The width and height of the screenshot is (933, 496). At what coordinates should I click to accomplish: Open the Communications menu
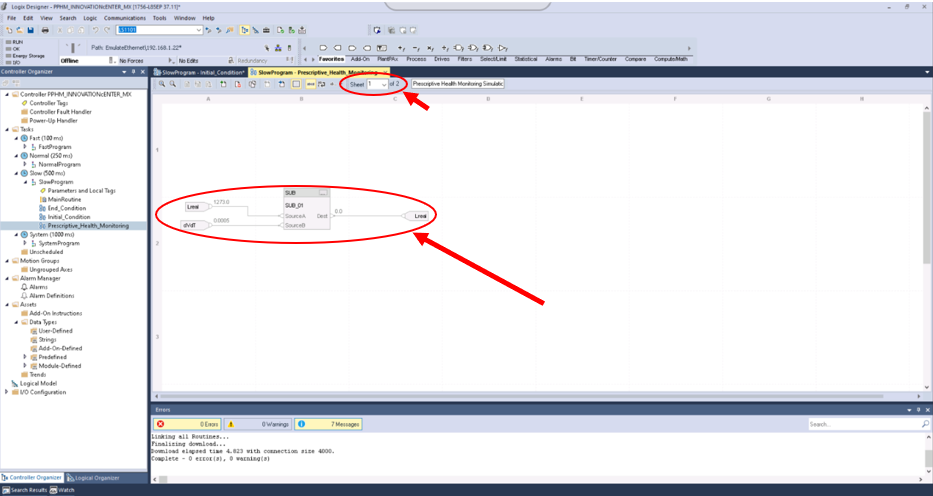pyautogui.click(x=124, y=18)
